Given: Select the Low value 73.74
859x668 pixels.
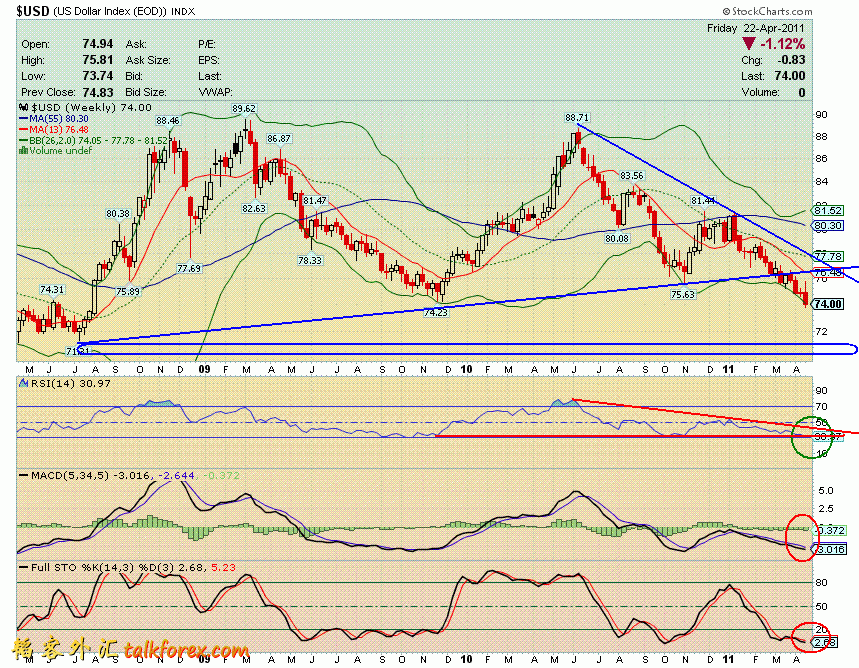Looking at the screenshot, I should (98, 76).
